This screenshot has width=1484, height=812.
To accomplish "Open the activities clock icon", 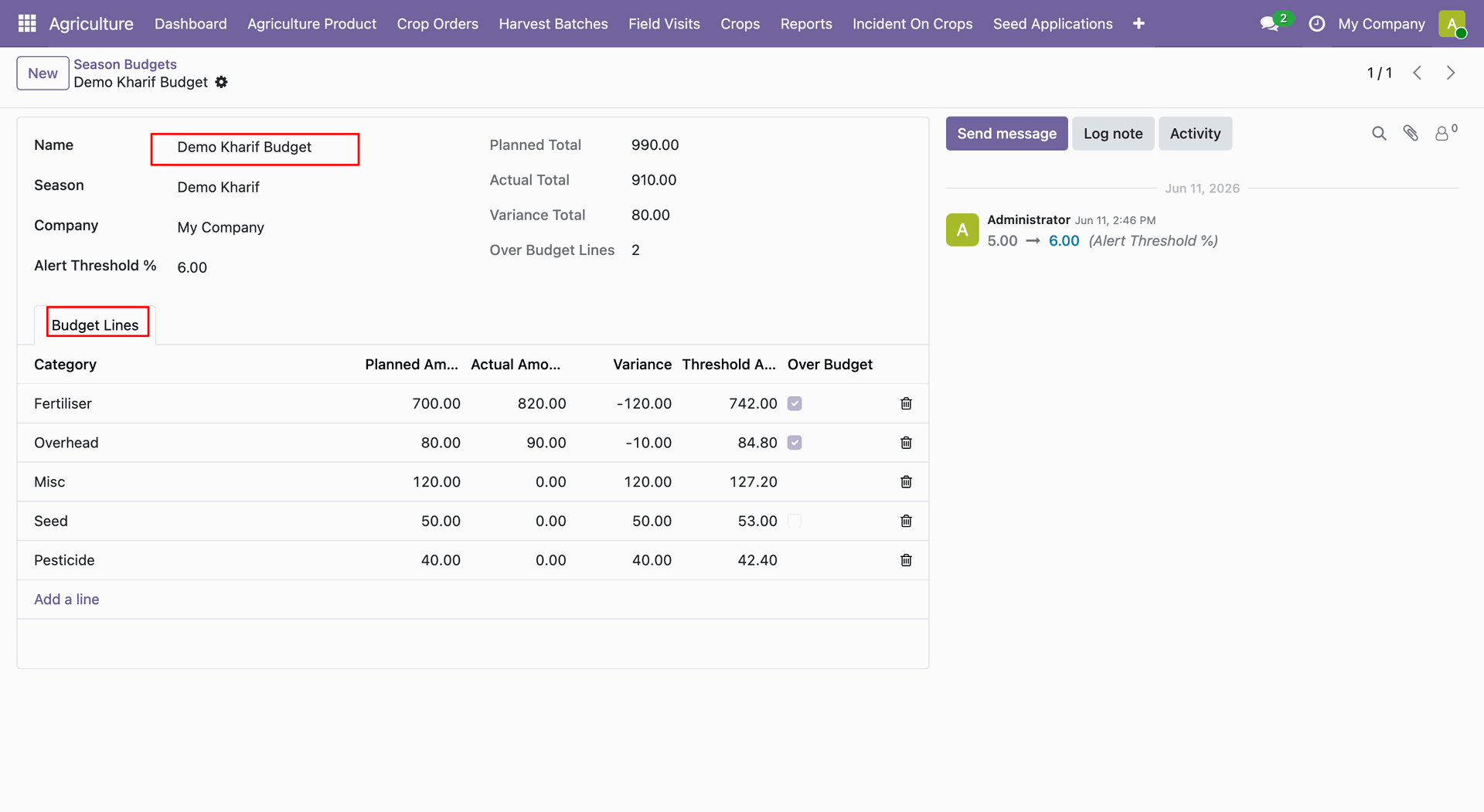I will (1316, 24).
